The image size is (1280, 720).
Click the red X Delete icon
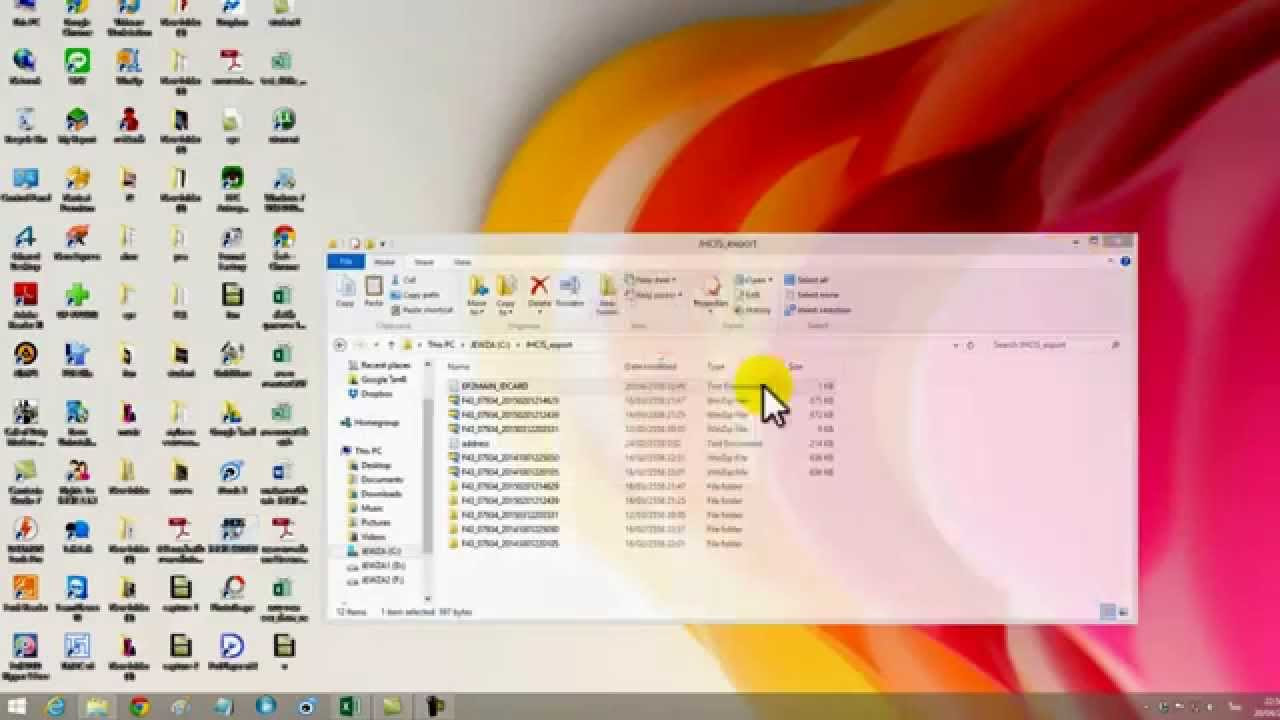(540, 286)
